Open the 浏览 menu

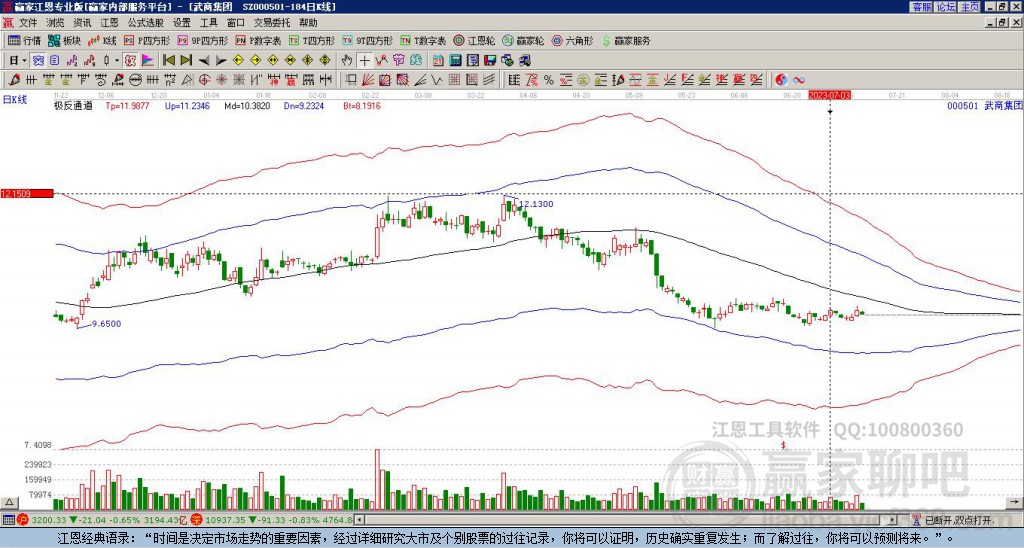pyautogui.click(x=56, y=23)
